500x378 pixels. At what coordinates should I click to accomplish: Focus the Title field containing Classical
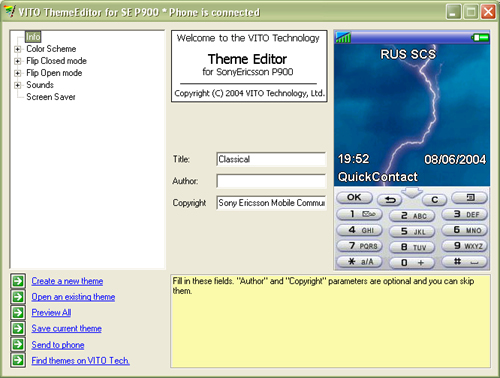pyautogui.click(x=271, y=159)
